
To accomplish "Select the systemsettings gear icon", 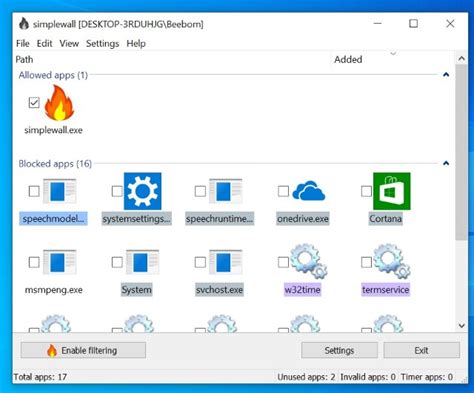I will click(x=143, y=191).
